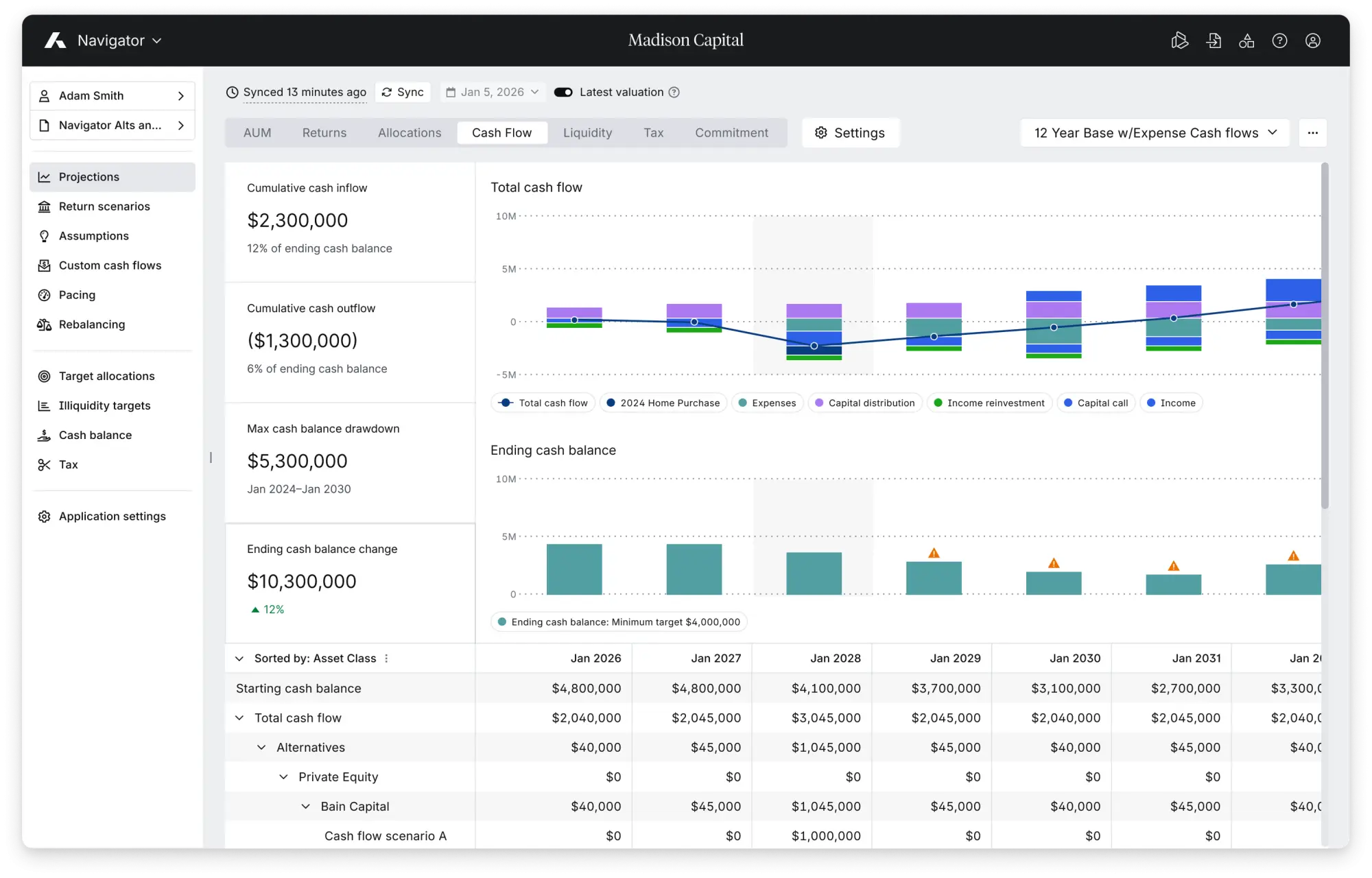Open Assumptions in the sidebar
This screenshot has width=1372, height=878.
tap(113, 236)
